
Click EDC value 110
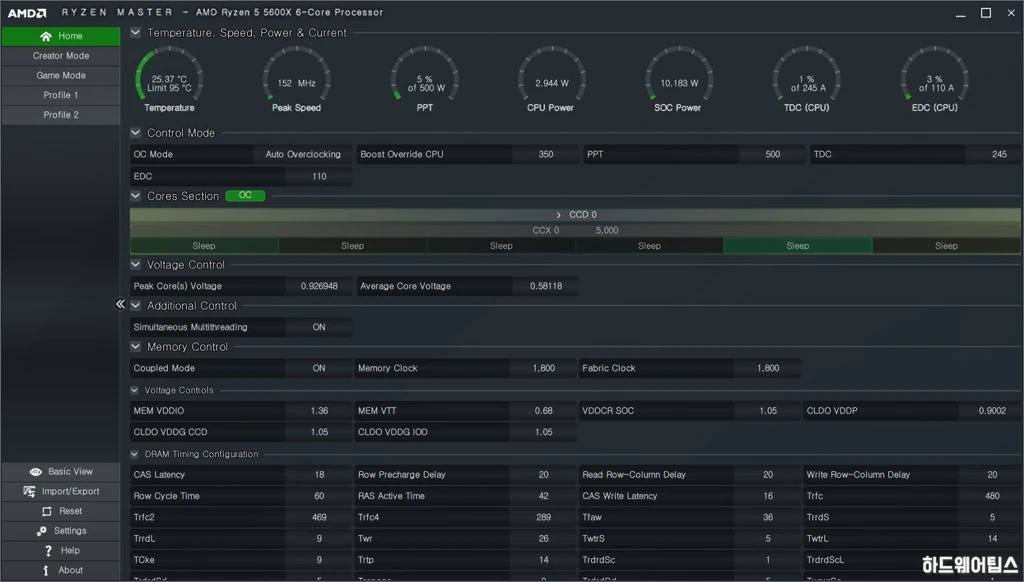pyautogui.click(x=319, y=176)
